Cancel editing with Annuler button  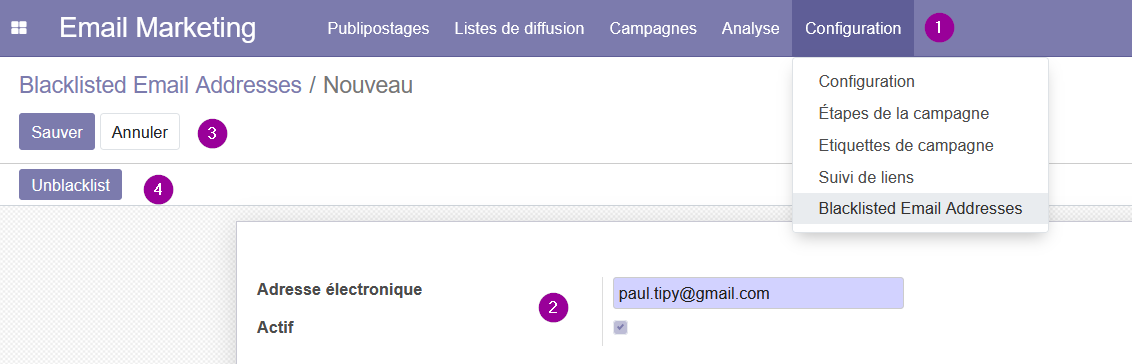tap(140, 131)
